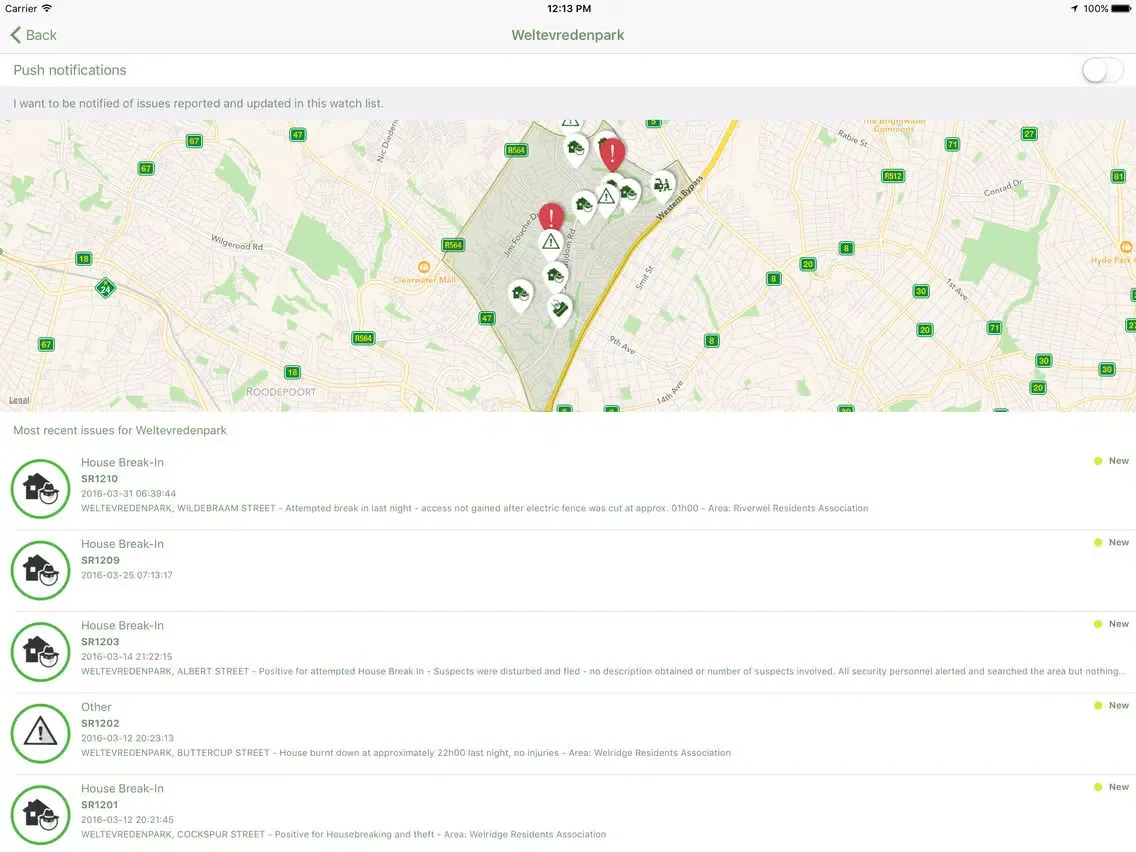Tap the route 27 shield on the map
Image resolution: width=1136 pixels, height=852 pixels.
tap(1029, 134)
